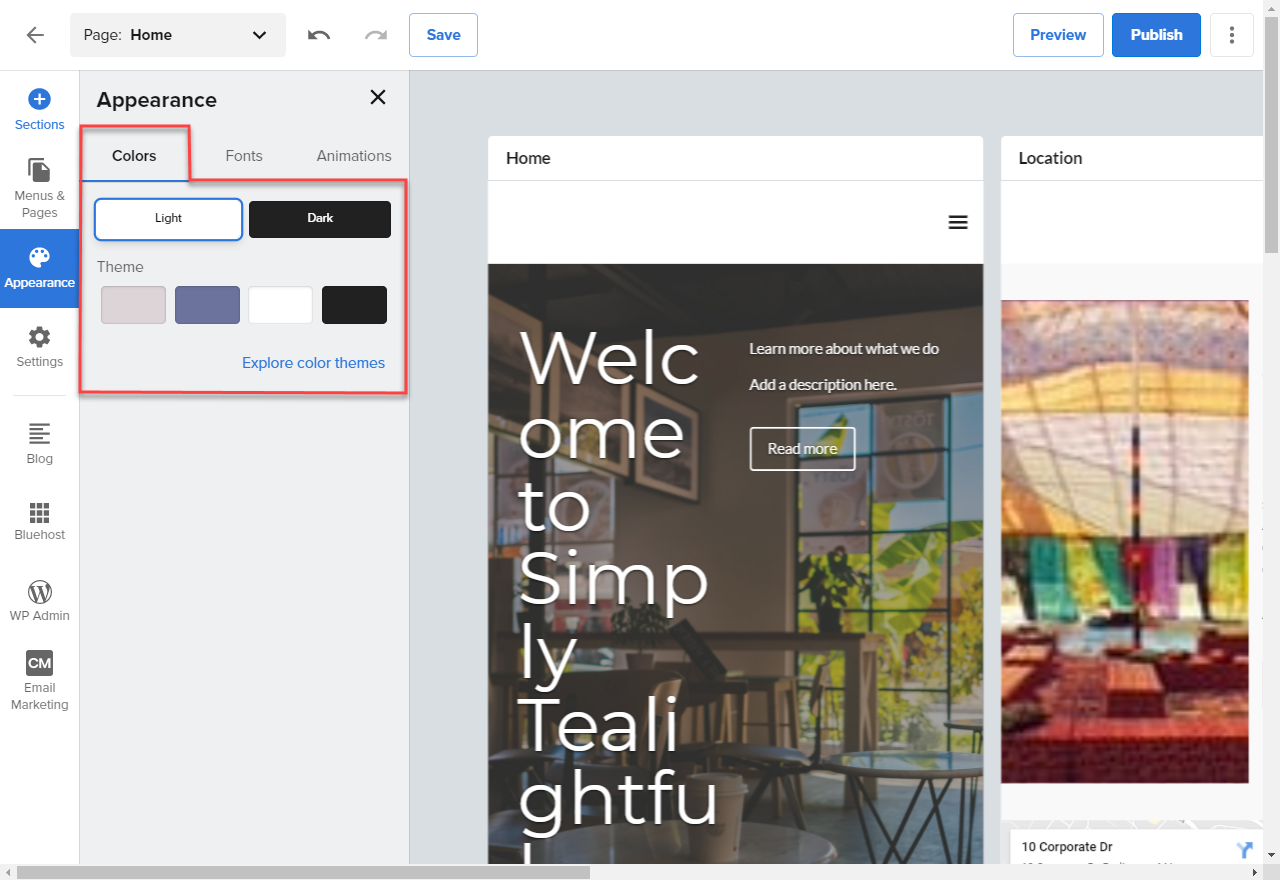Open the hamburger menu in Home preview
This screenshot has width=1280, height=880.
[x=958, y=222]
